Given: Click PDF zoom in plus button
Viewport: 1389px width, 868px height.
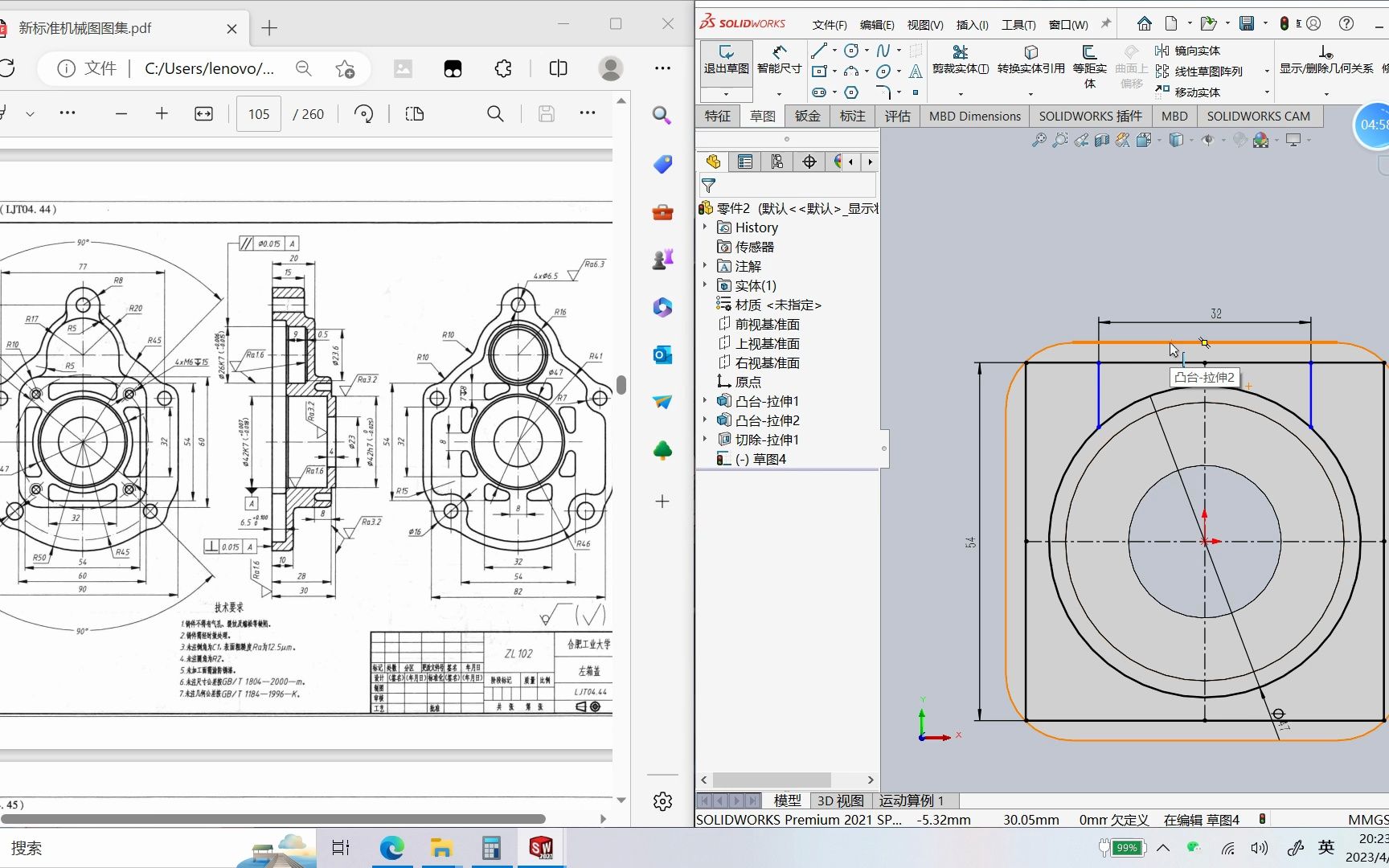Looking at the screenshot, I should coord(162,114).
